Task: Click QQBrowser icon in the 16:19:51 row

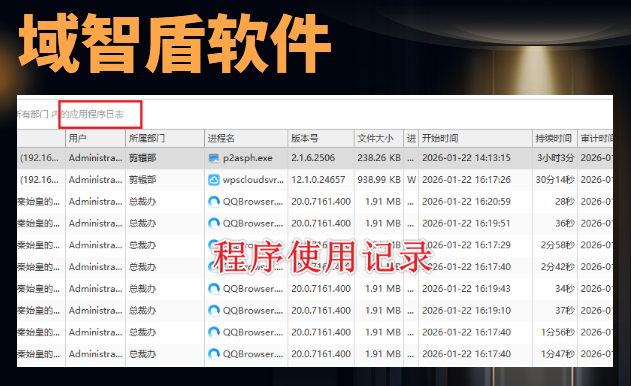Action: click(214, 223)
